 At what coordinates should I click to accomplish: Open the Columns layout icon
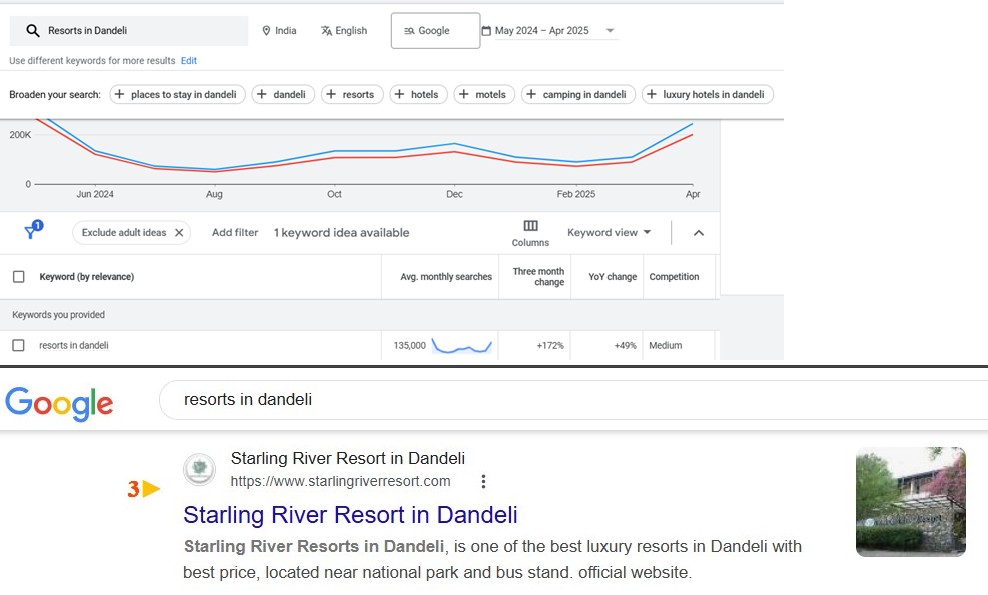point(530,227)
